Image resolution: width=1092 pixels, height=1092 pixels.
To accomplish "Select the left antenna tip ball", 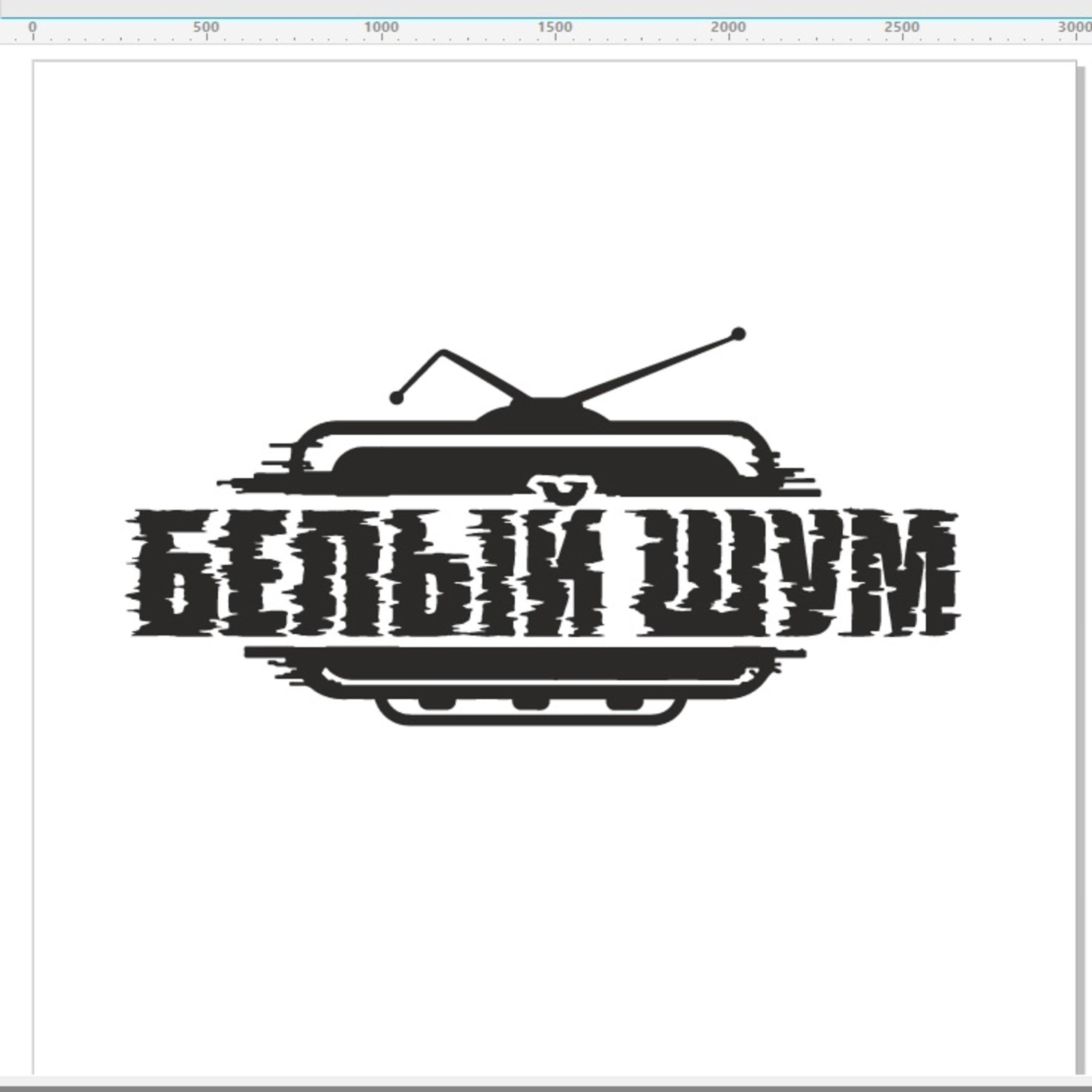I will (397, 398).
